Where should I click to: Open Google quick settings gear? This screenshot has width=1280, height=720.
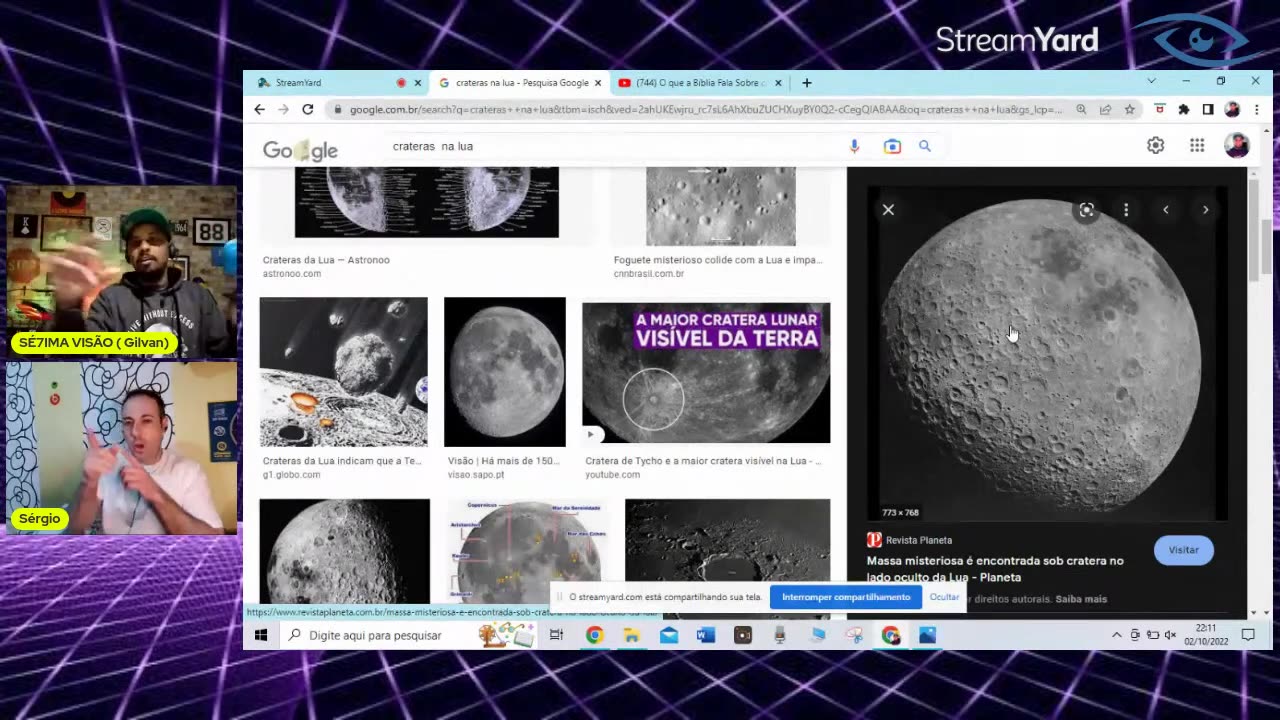1155,146
